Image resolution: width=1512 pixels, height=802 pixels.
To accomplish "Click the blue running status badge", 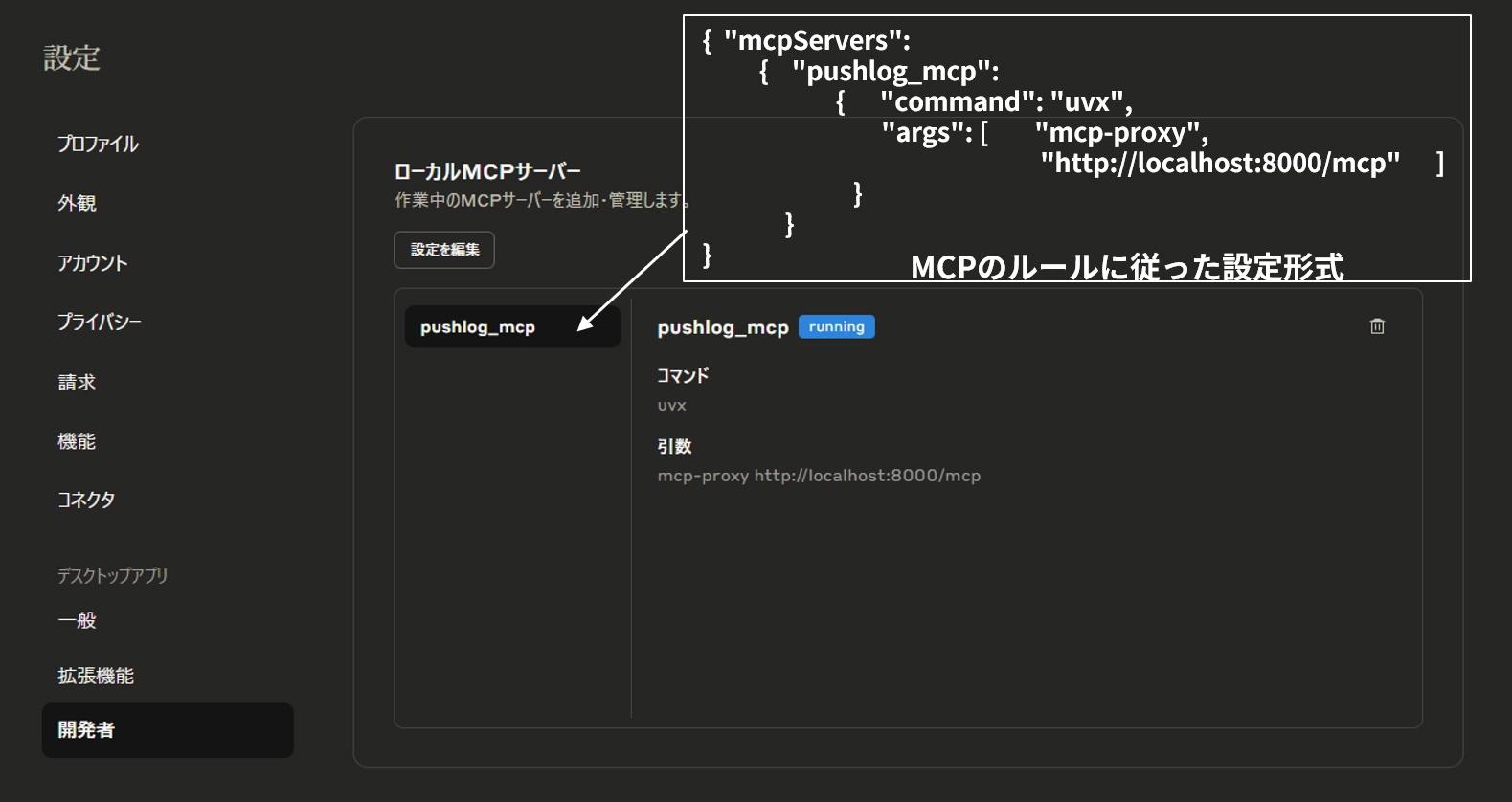I will (x=836, y=327).
